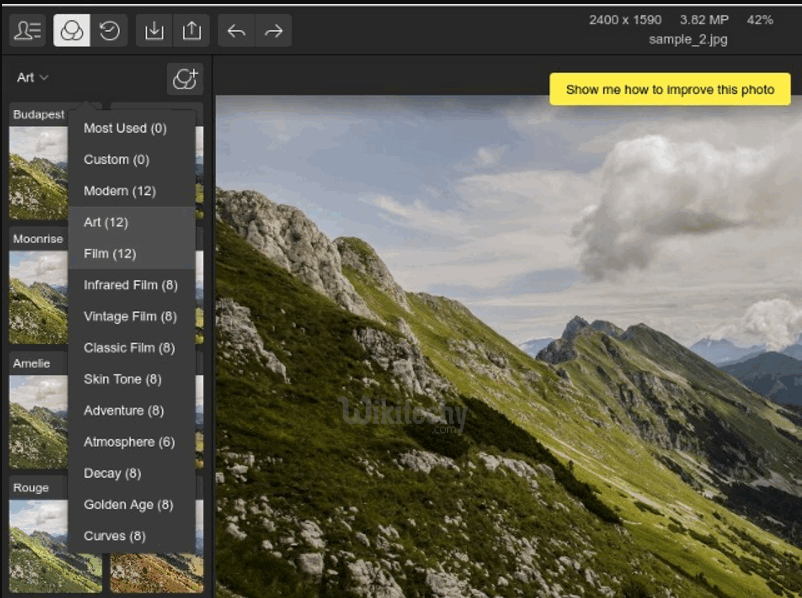
Task: Pick Vintage Film (8) category
Action: click(130, 316)
